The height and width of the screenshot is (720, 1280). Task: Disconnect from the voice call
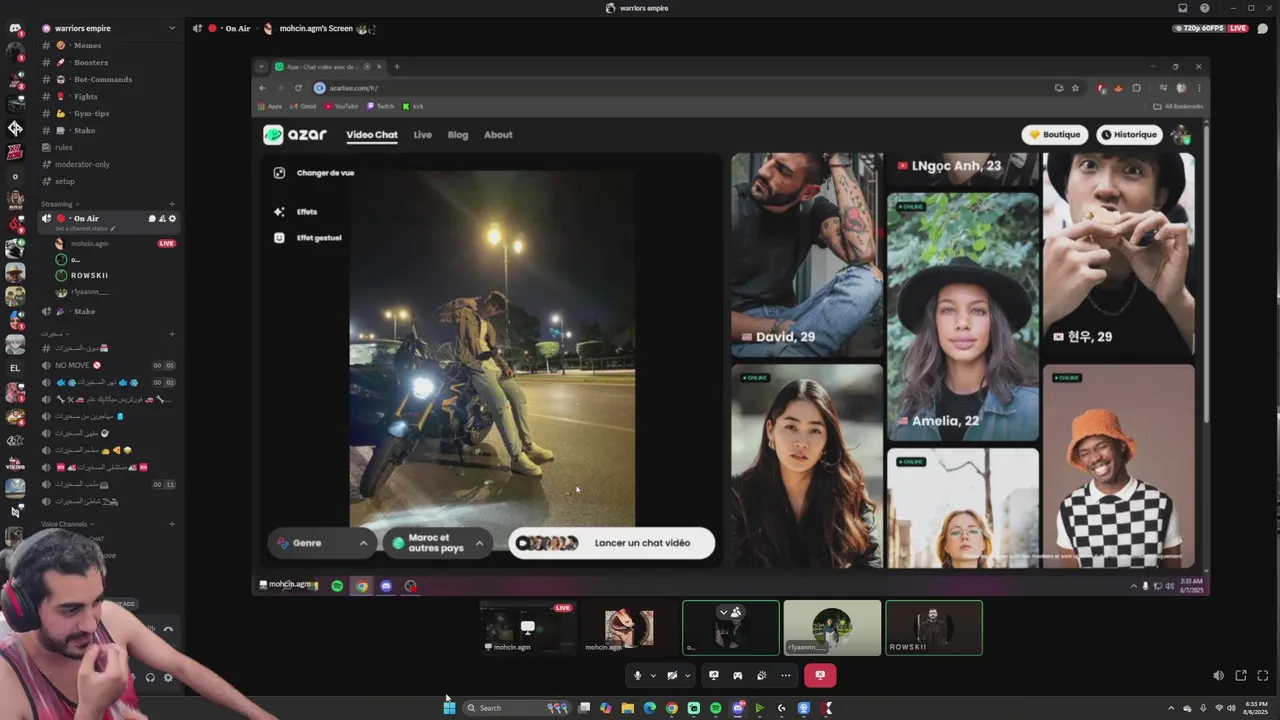tap(820, 675)
